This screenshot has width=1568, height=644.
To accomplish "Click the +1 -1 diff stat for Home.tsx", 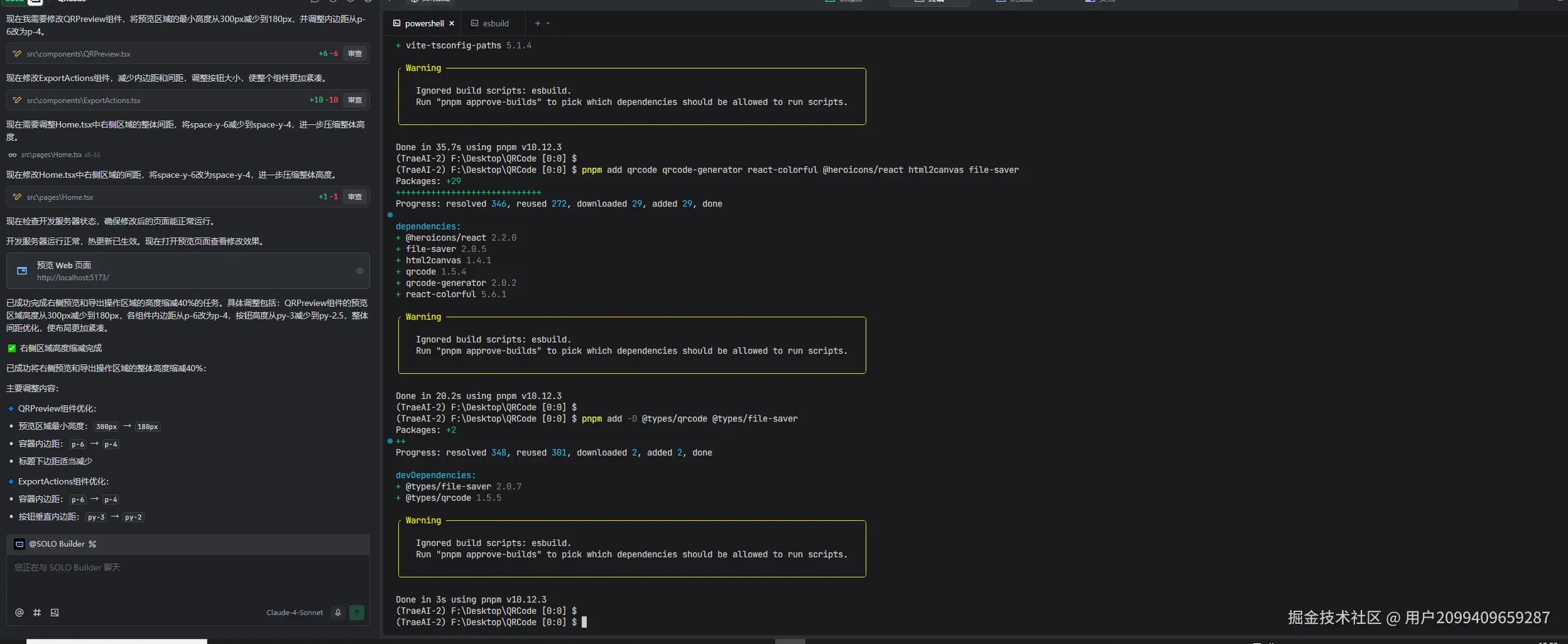I will coord(329,197).
